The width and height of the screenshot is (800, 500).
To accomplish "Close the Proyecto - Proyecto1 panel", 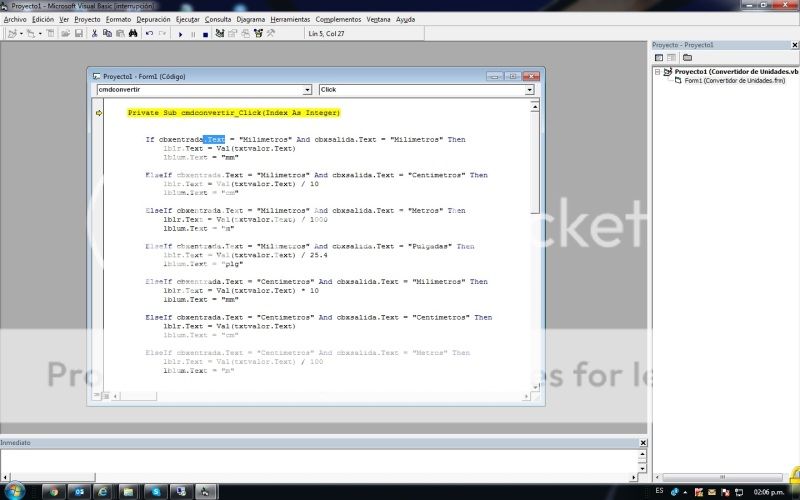I will click(794, 45).
